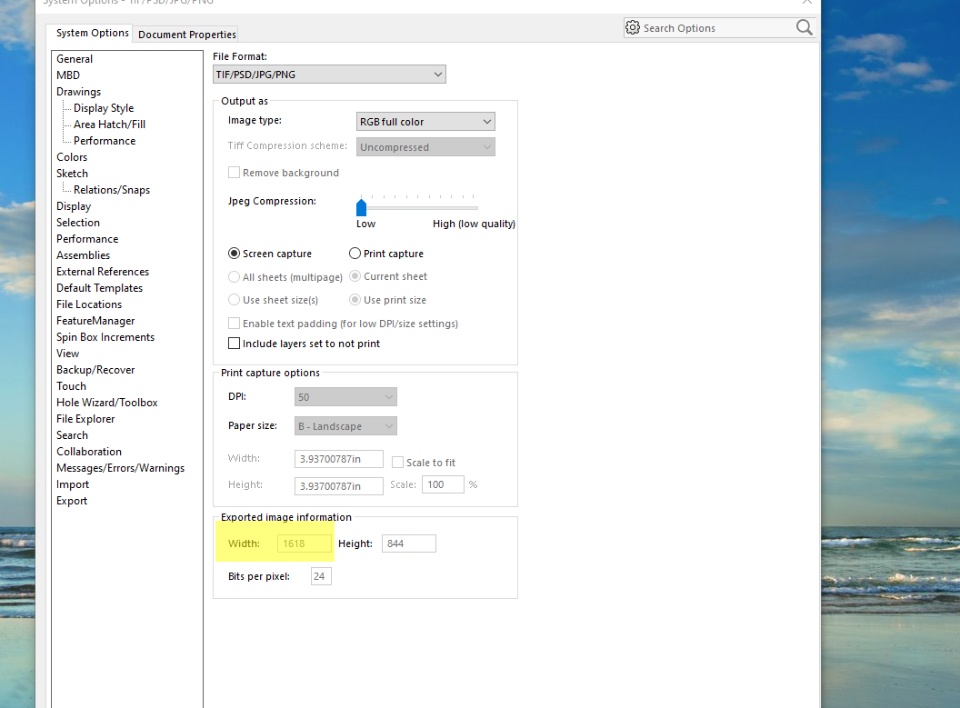The image size is (960, 708).
Task: Open the Tiff Compression scheme dropdown
Action: (x=426, y=147)
